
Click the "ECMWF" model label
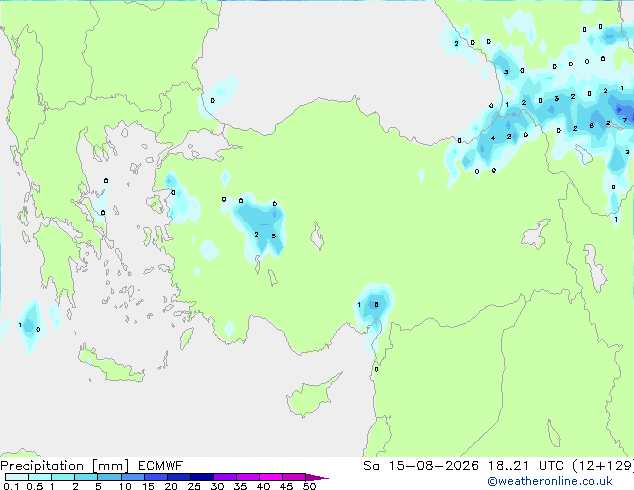pos(161,466)
